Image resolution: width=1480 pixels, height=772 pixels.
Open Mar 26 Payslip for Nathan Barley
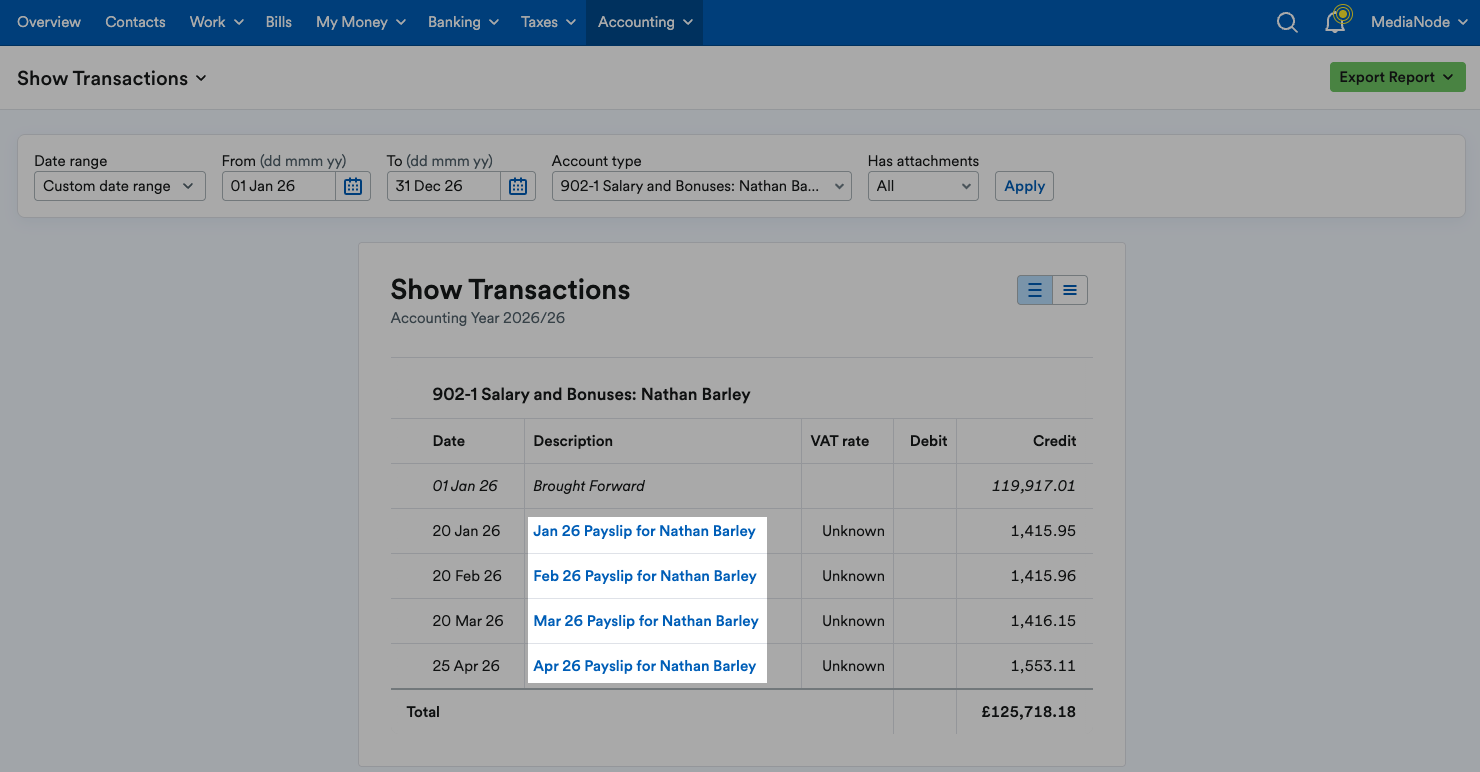(646, 621)
